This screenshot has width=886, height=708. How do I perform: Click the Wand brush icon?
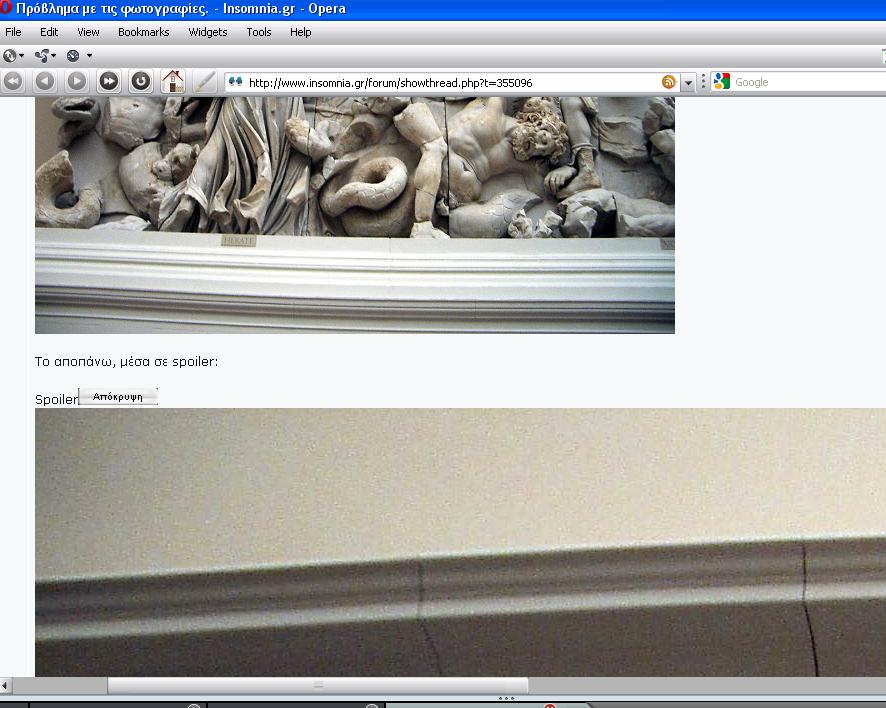[205, 81]
